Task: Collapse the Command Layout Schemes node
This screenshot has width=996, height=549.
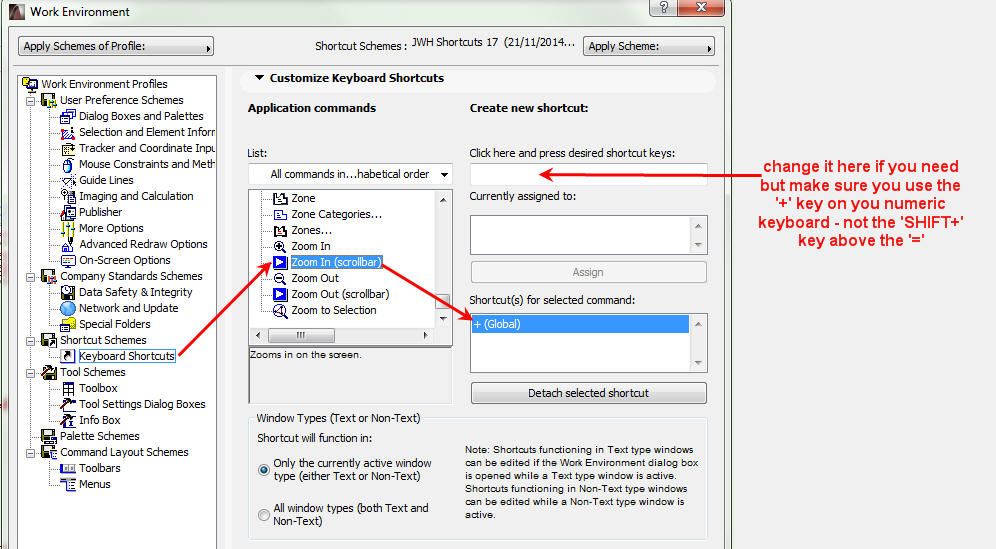Action: [x=30, y=452]
